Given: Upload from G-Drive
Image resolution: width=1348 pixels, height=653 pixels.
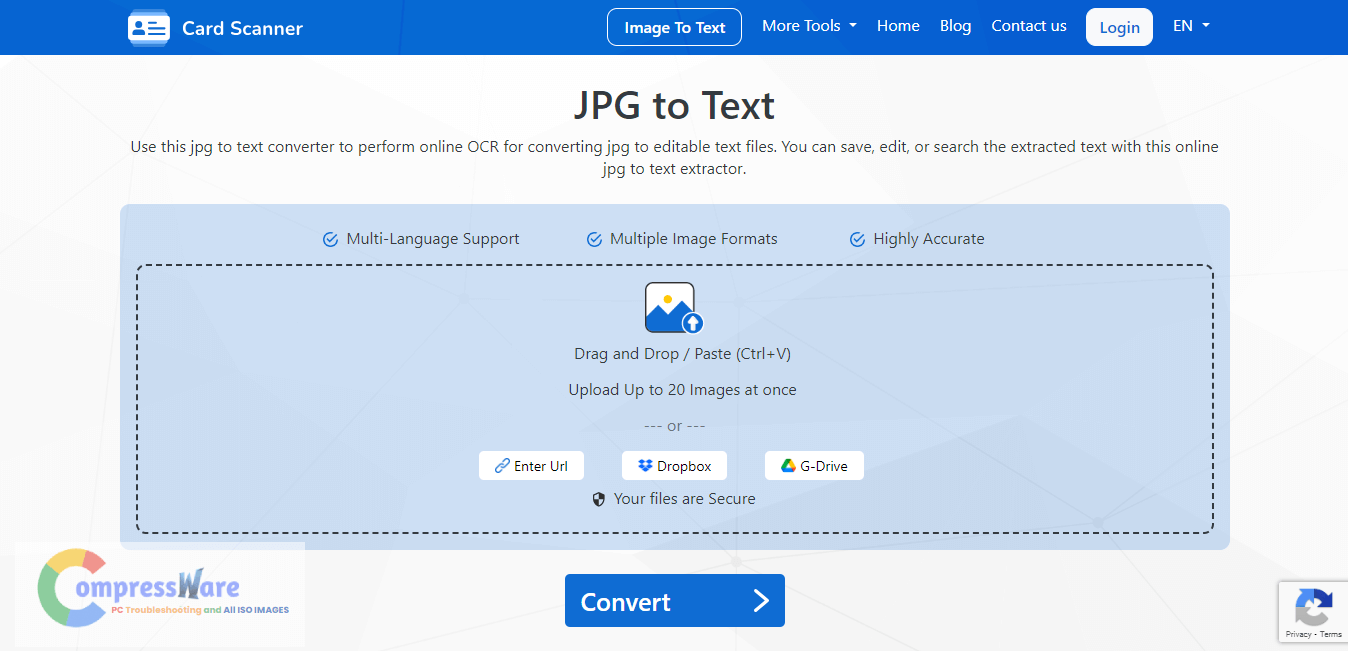Looking at the screenshot, I should [x=814, y=466].
